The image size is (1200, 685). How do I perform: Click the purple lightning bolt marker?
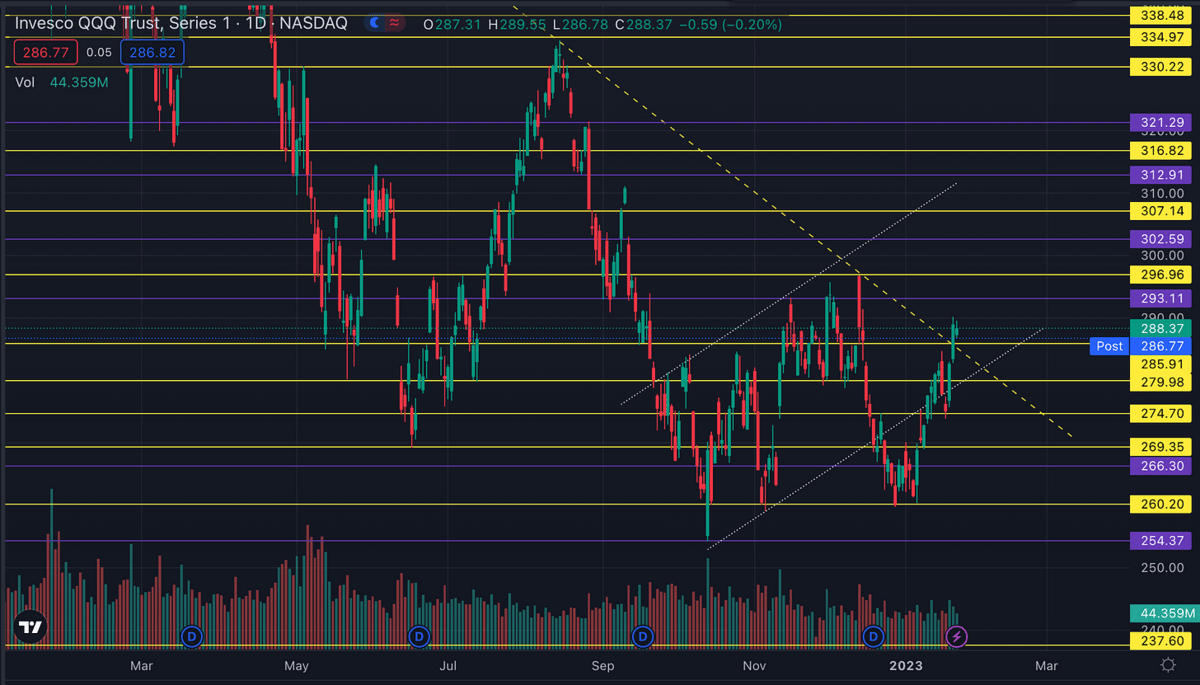coord(958,635)
